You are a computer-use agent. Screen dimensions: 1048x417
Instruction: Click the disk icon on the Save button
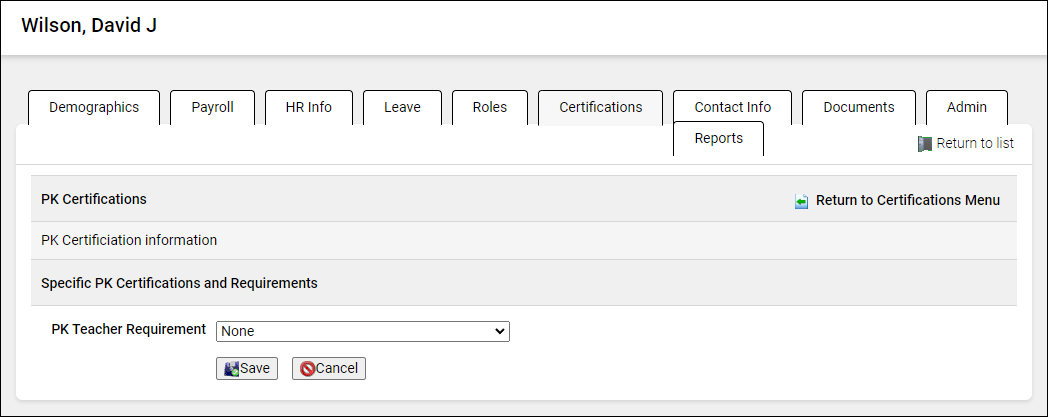231,369
